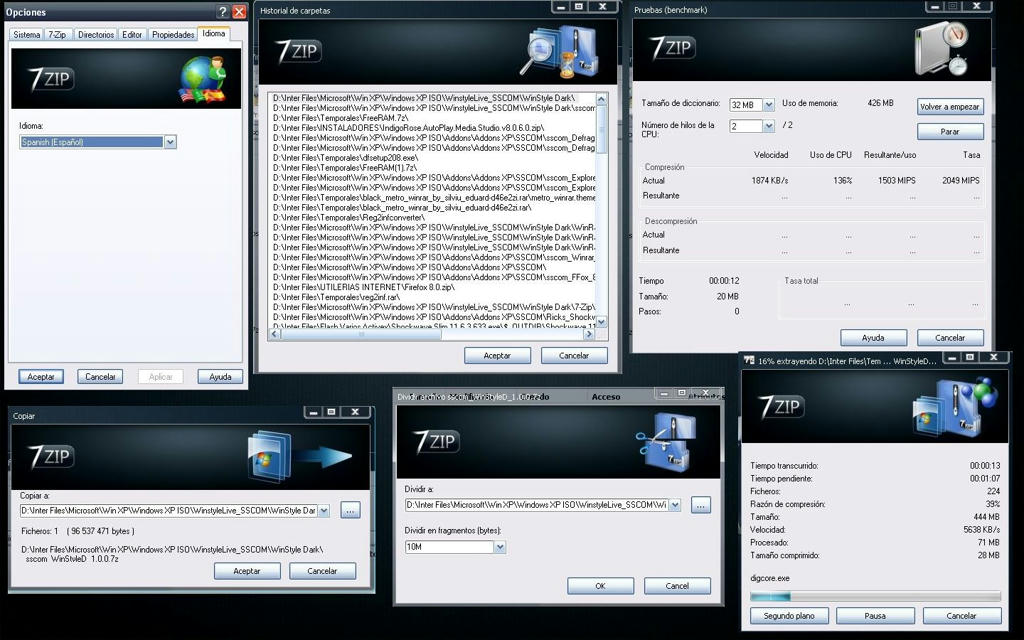Click Cancelar in the Pruebas window
Viewport: 1024px width, 640px height.
950,338
